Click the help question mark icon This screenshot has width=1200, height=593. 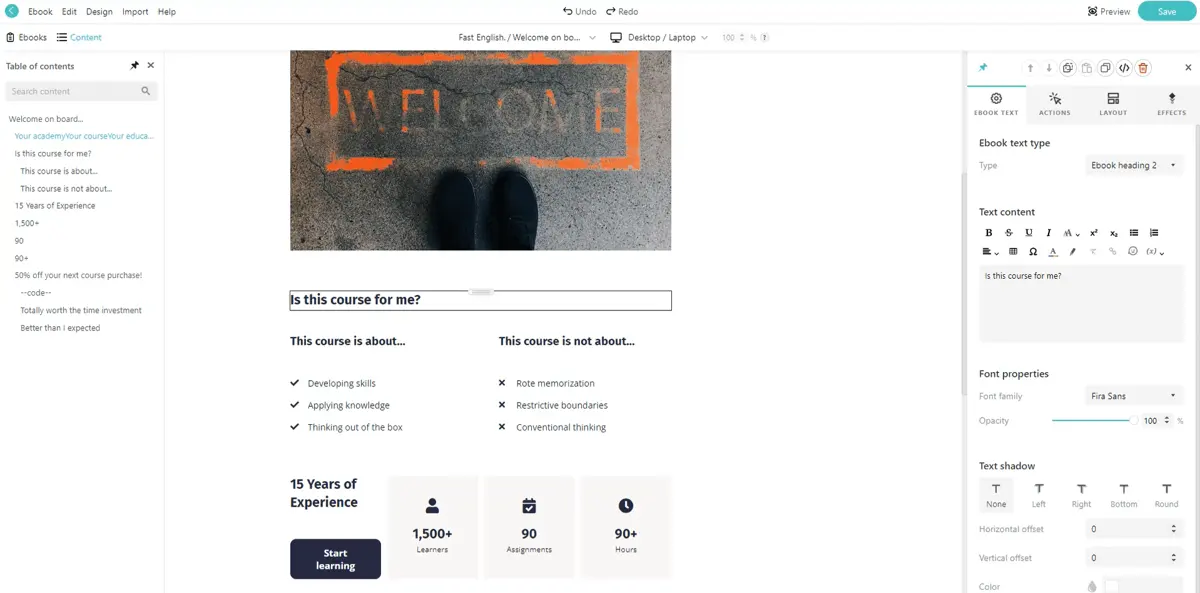(x=765, y=37)
